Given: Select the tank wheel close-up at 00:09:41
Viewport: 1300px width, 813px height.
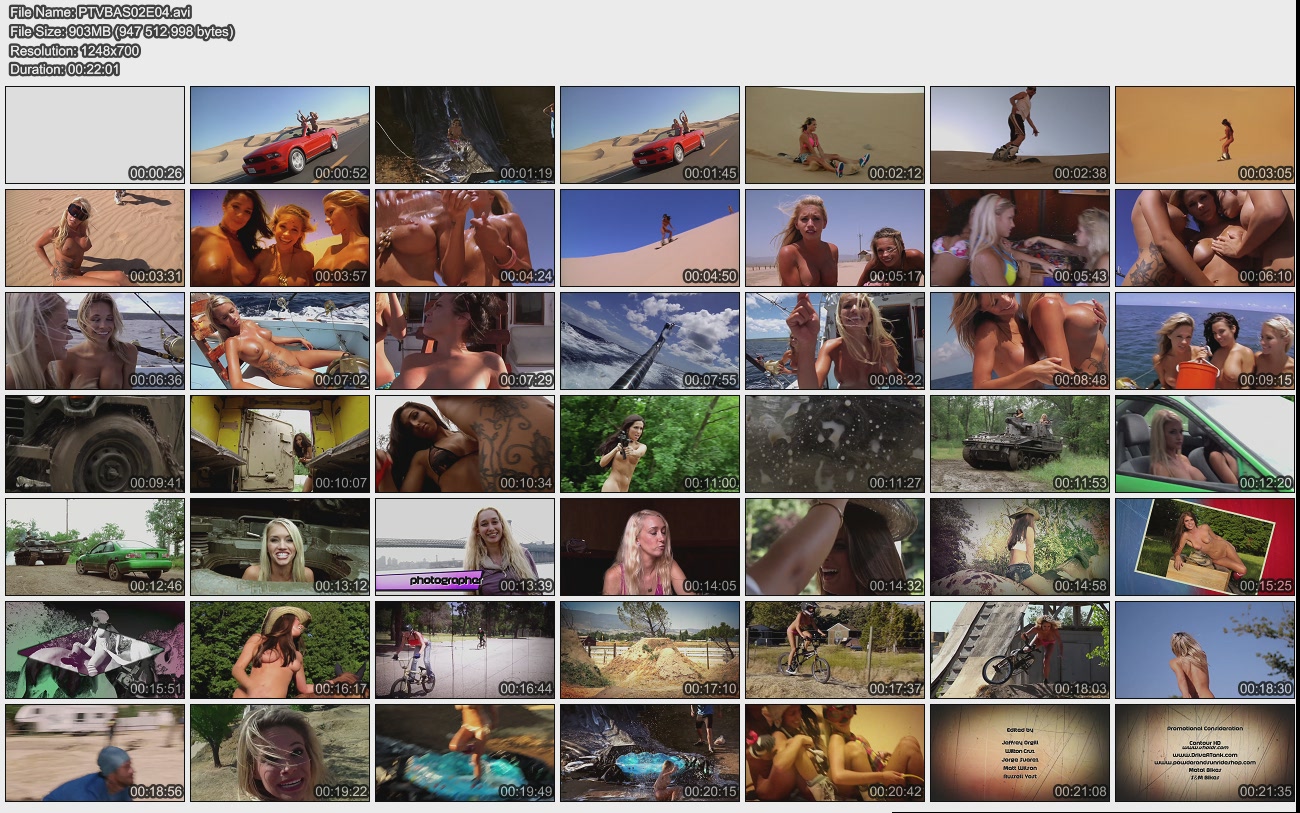Looking at the screenshot, I should click(x=95, y=444).
